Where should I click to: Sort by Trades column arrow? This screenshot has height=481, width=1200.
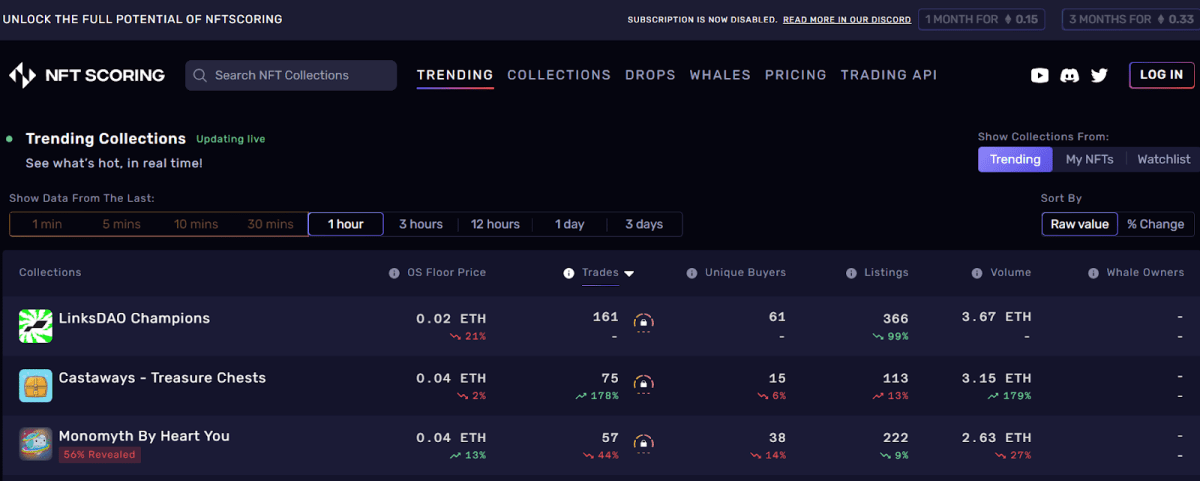click(x=629, y=273)
